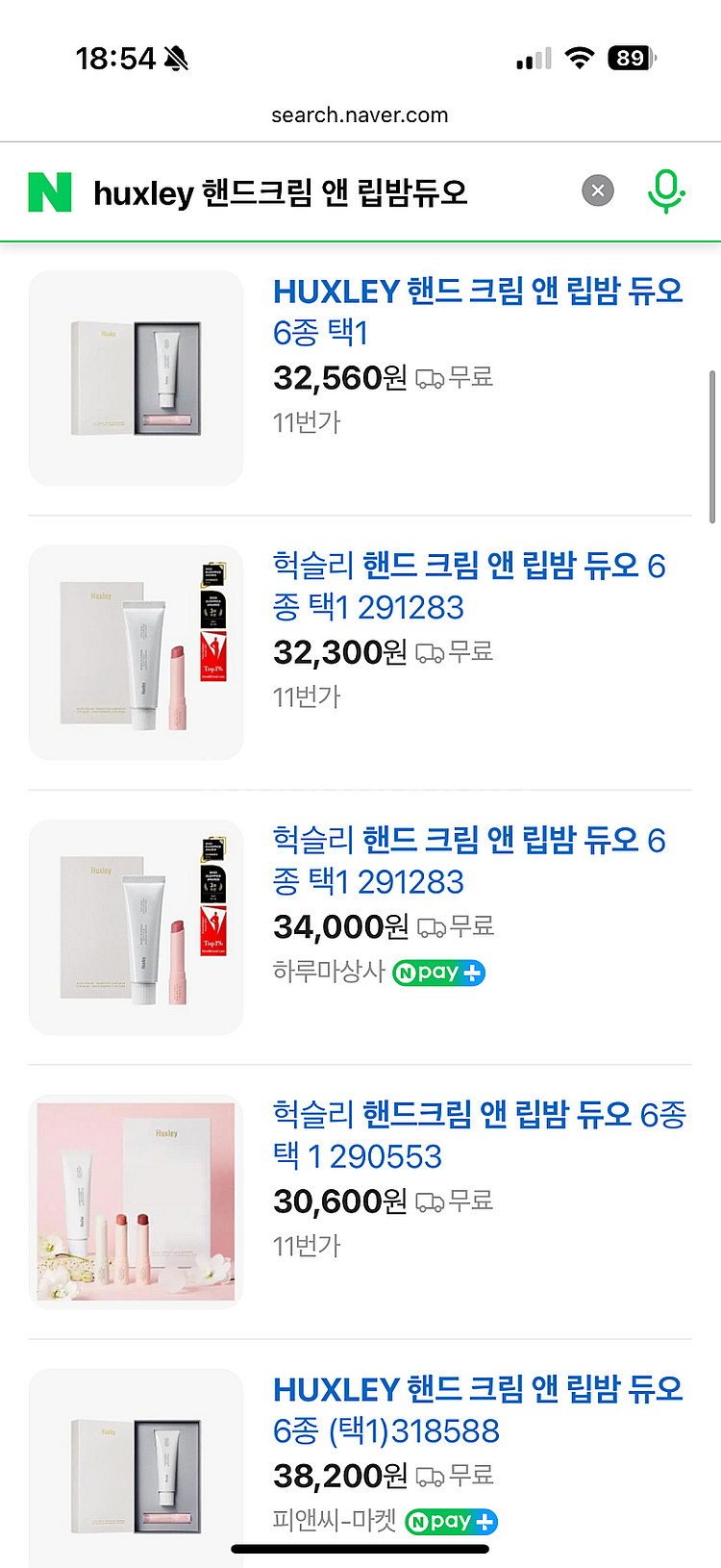This screenshot has width=721, height=1568.
Task: Tap the page scrollbar on the right edge
Action: point(712,445)
